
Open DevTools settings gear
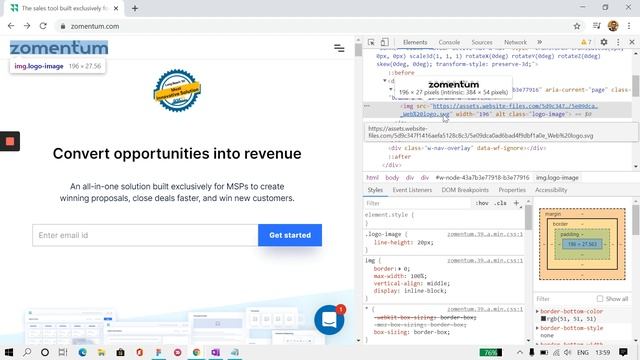(x=604, y=42)
